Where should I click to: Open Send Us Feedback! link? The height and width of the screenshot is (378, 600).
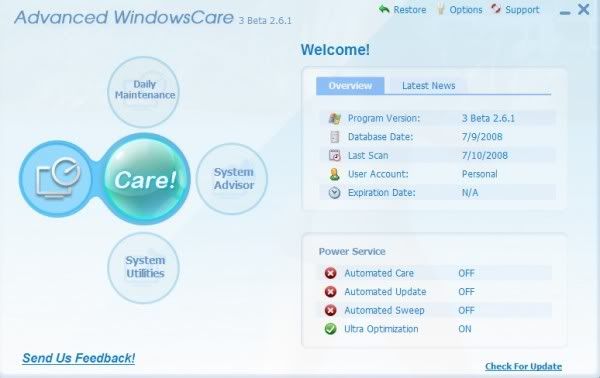79,358
